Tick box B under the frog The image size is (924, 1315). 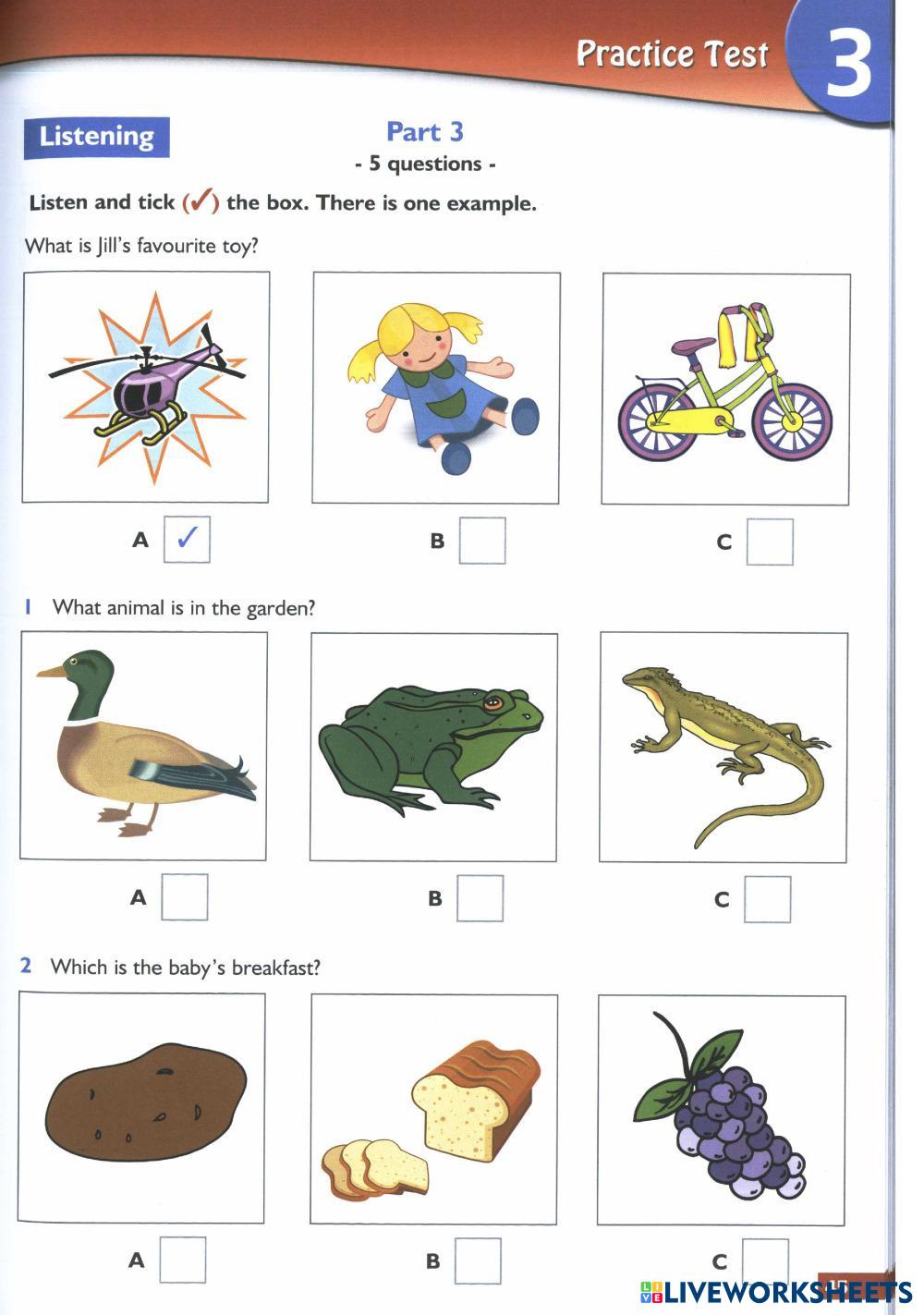click(480, 898)
